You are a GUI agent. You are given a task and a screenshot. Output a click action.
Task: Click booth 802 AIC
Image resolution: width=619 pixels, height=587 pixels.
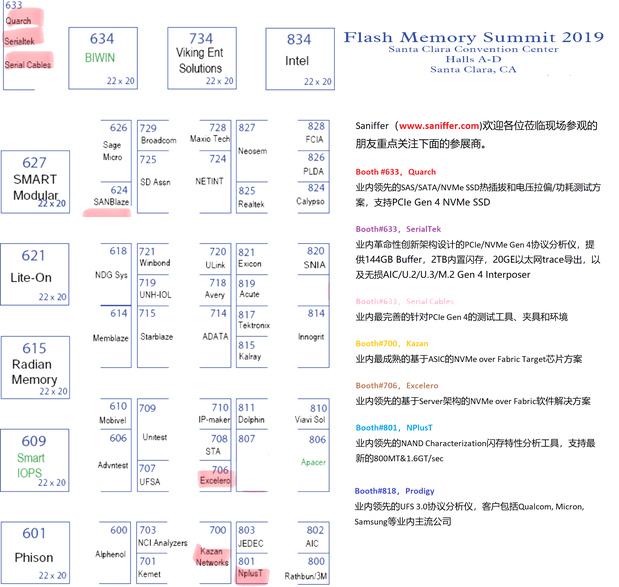coord(313,537)
